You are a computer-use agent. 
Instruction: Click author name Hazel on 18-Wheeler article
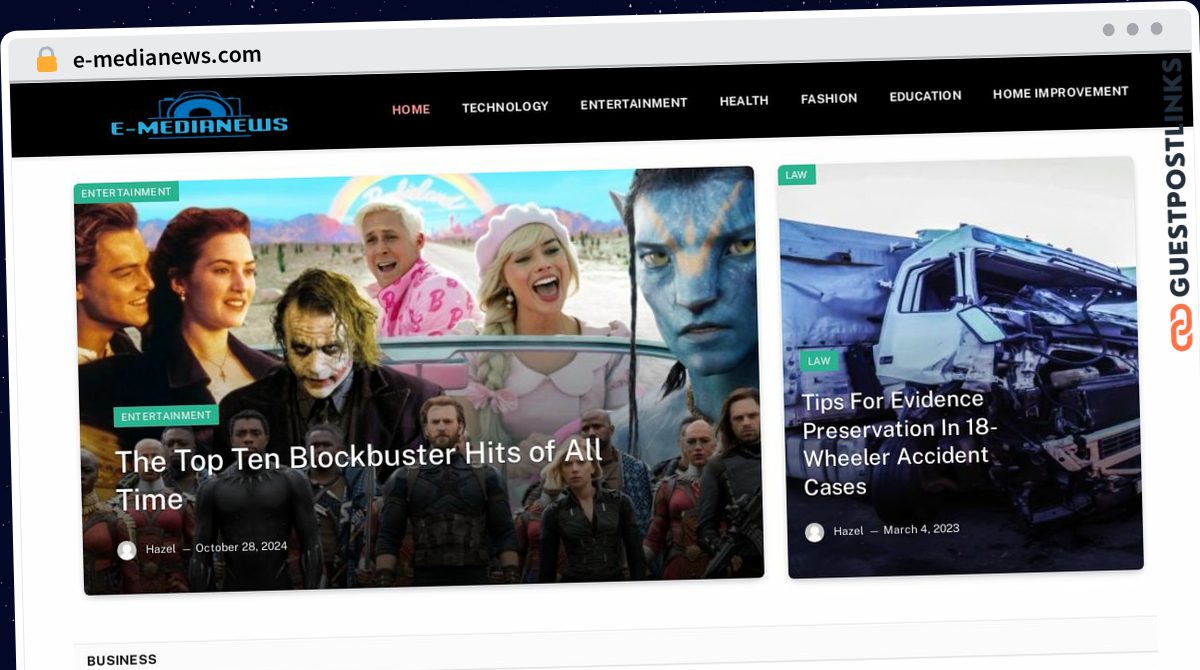(x=848, y=531)
